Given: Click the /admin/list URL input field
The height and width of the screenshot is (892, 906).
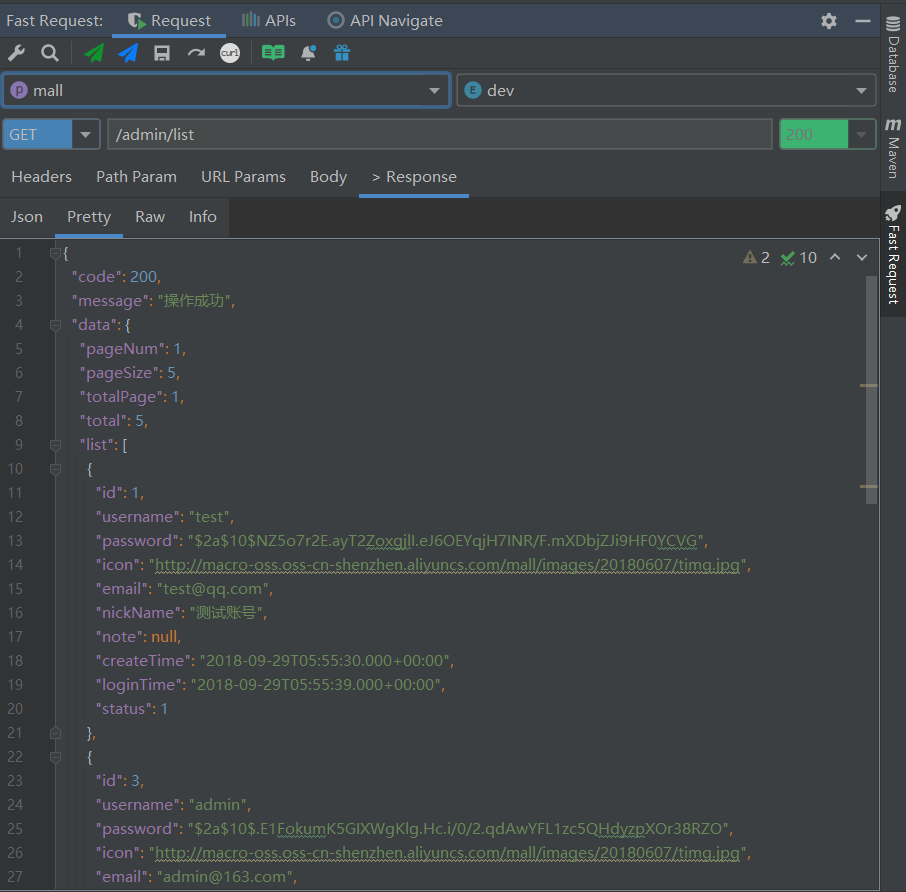Looking at the screenshot, I should point(438,135).
